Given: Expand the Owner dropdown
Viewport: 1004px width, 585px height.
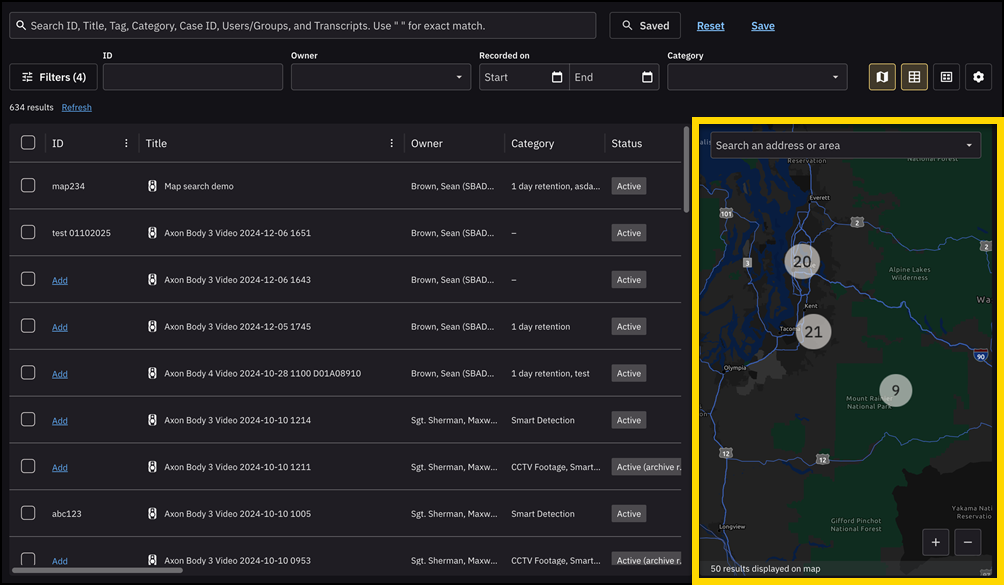Looking at the screenshot, I should click(459, 77).
